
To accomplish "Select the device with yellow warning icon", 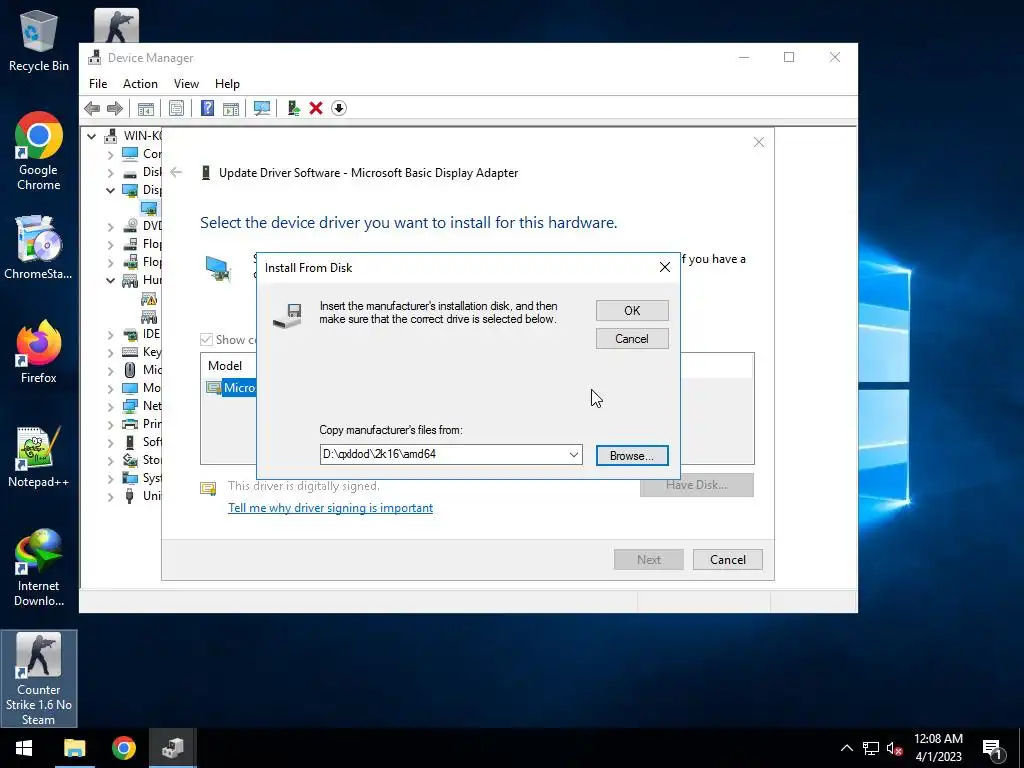I will click(x=149, y=299).
